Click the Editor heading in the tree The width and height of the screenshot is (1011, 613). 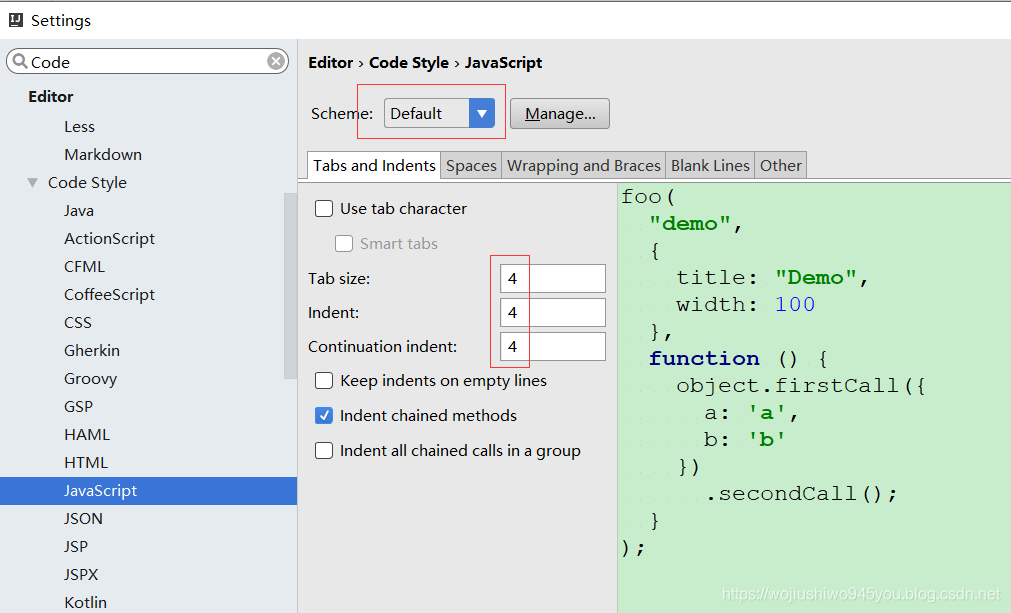pos(50,97)
